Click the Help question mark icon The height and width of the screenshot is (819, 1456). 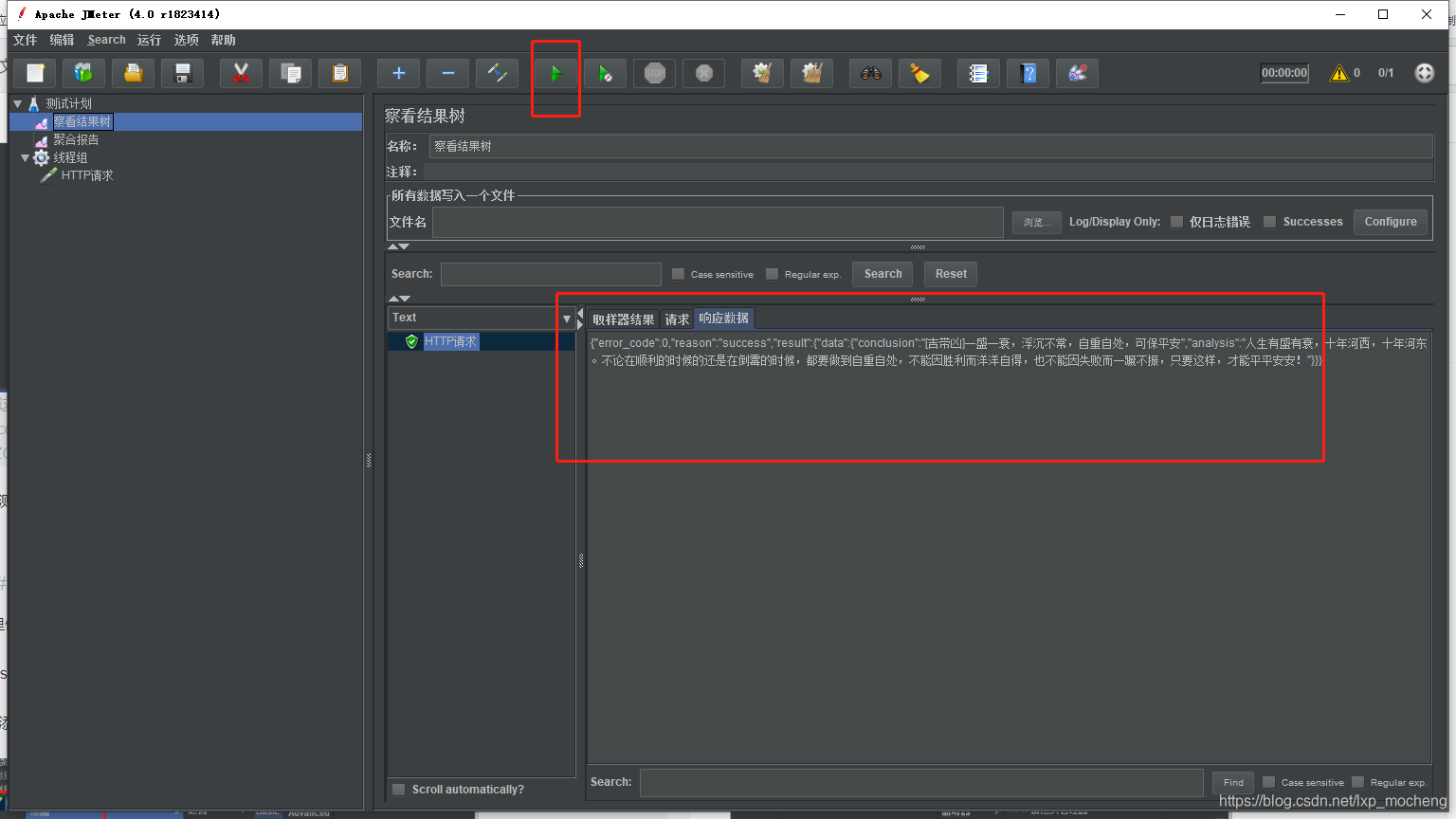[x=1028, y=73]
